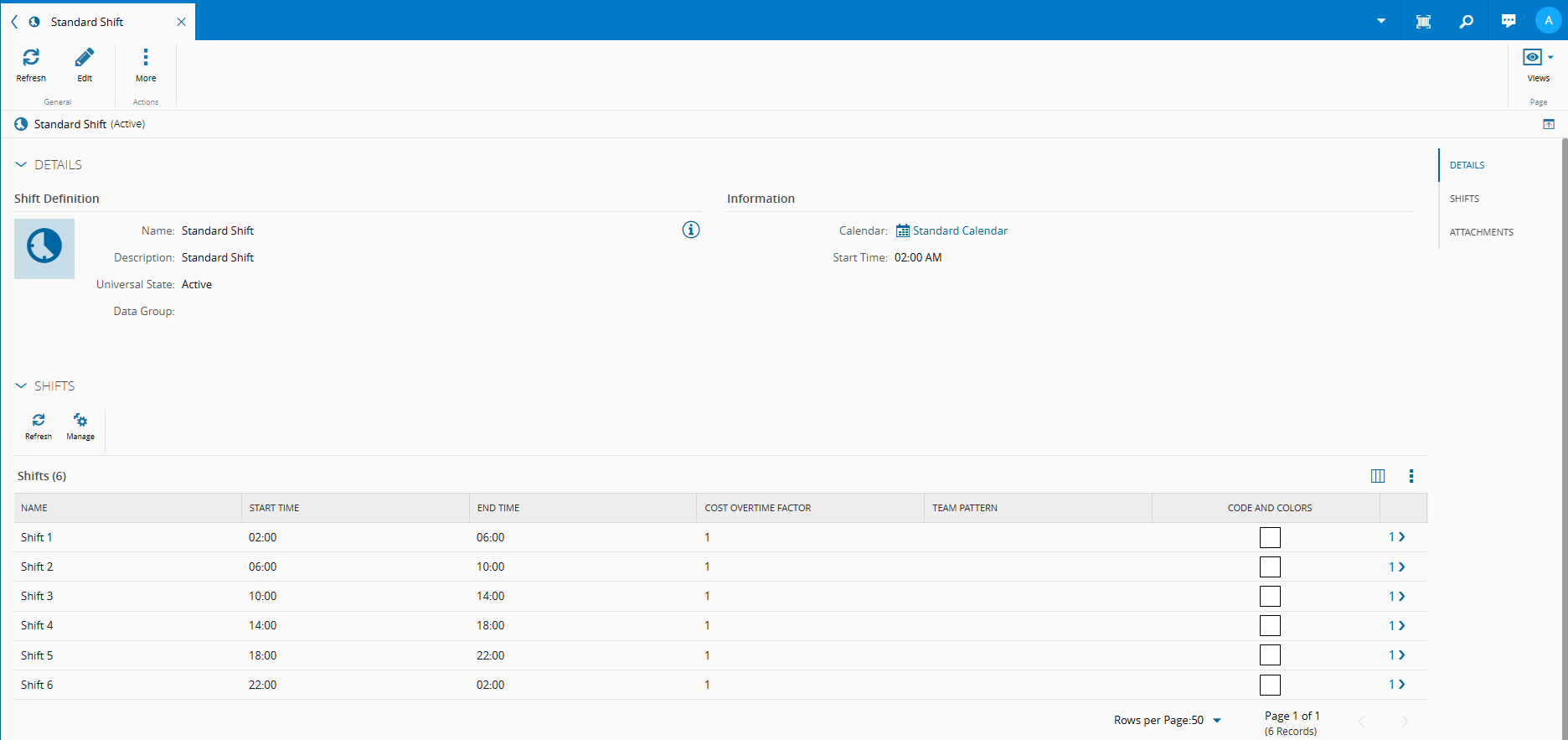This screenshot has height=740, width=1568.
Task: Jump to ATTACHMENTS in side navigation
Action: point(1481,232)
